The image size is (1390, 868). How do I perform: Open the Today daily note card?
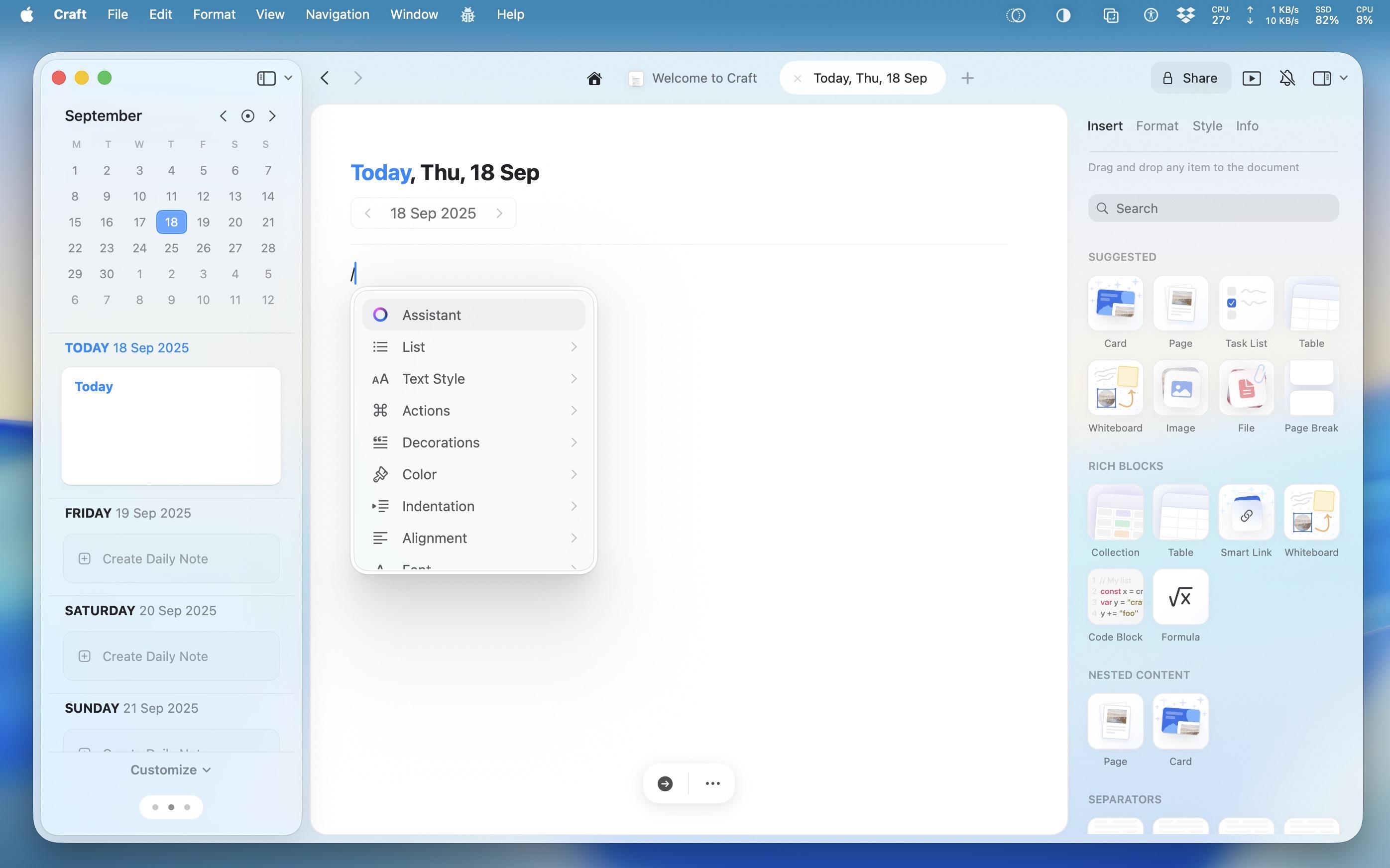point(171,426)
